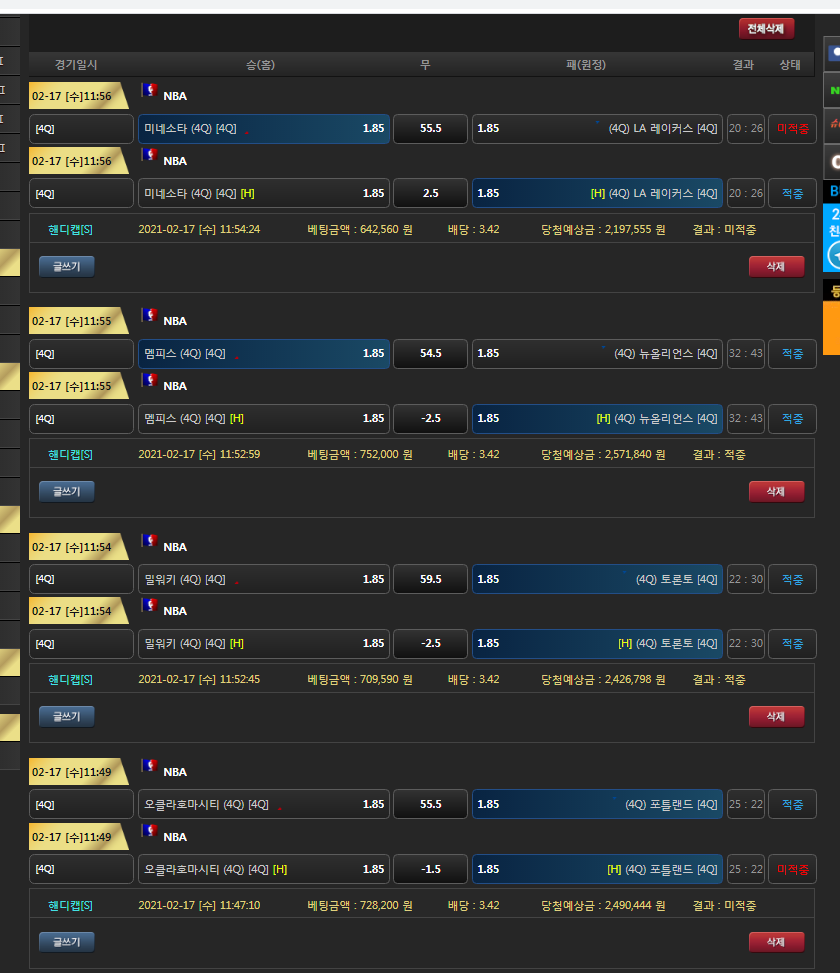Screen dimensions: 840x973
Task: Click the Telegram icon in the blue sidebar banner
Action: tap(833, 255)
